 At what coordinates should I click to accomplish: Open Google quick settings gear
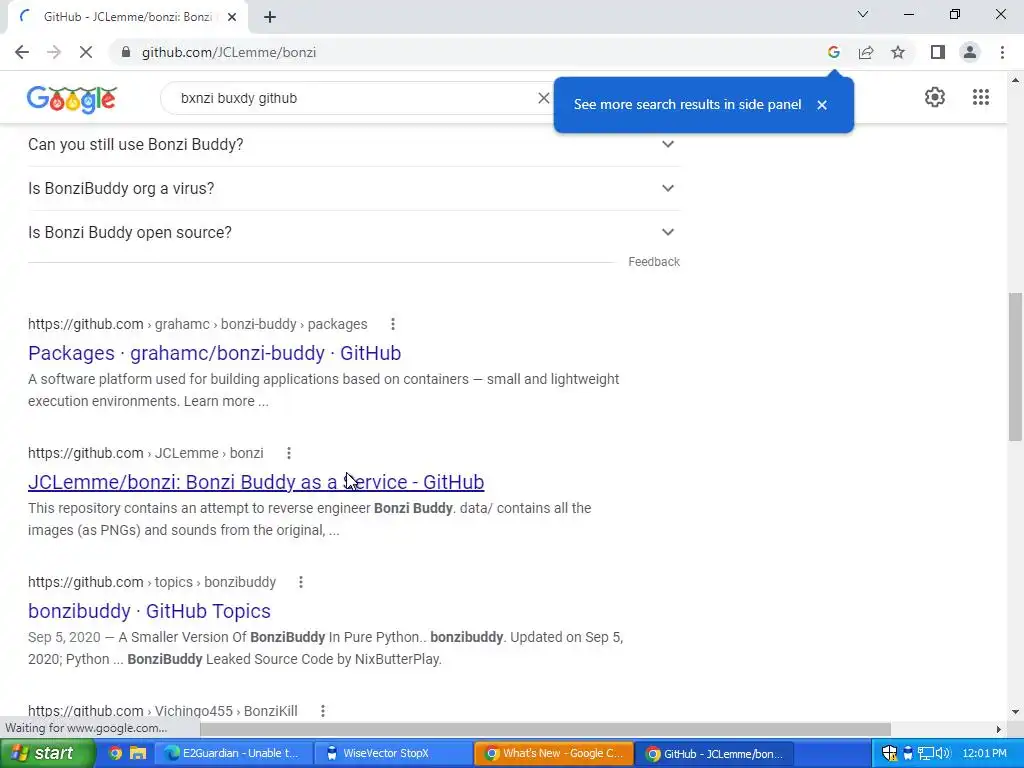pyautogui.click(x=935, y=97)
